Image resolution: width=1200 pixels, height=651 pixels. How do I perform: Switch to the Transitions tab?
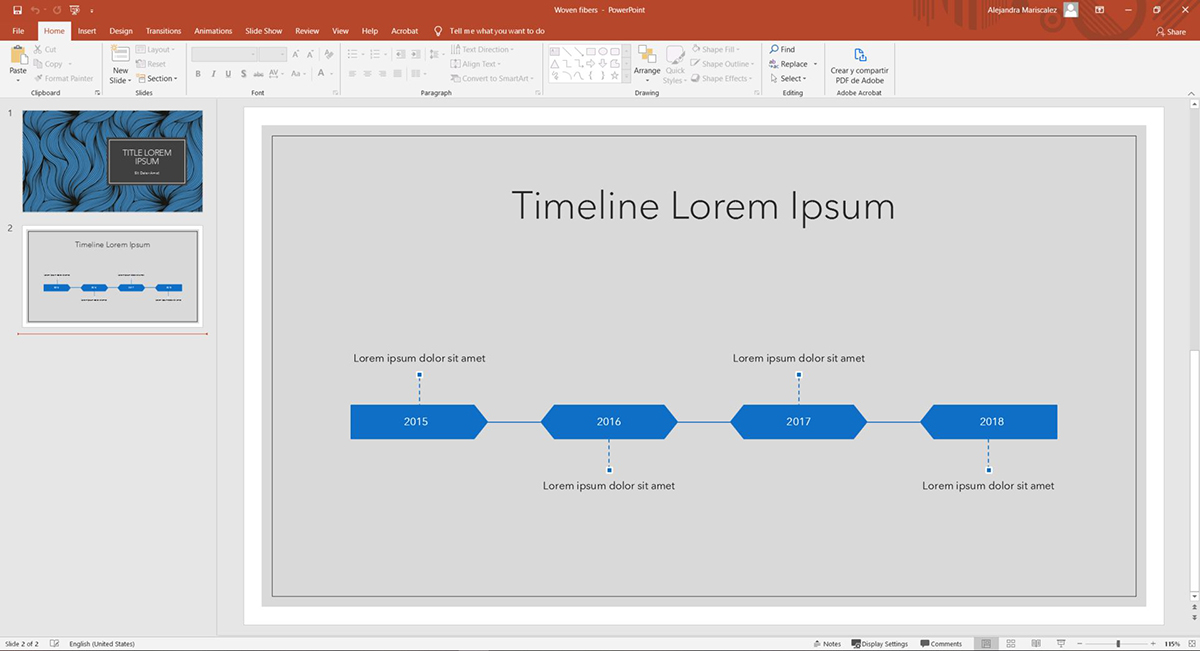click(163, 31)
